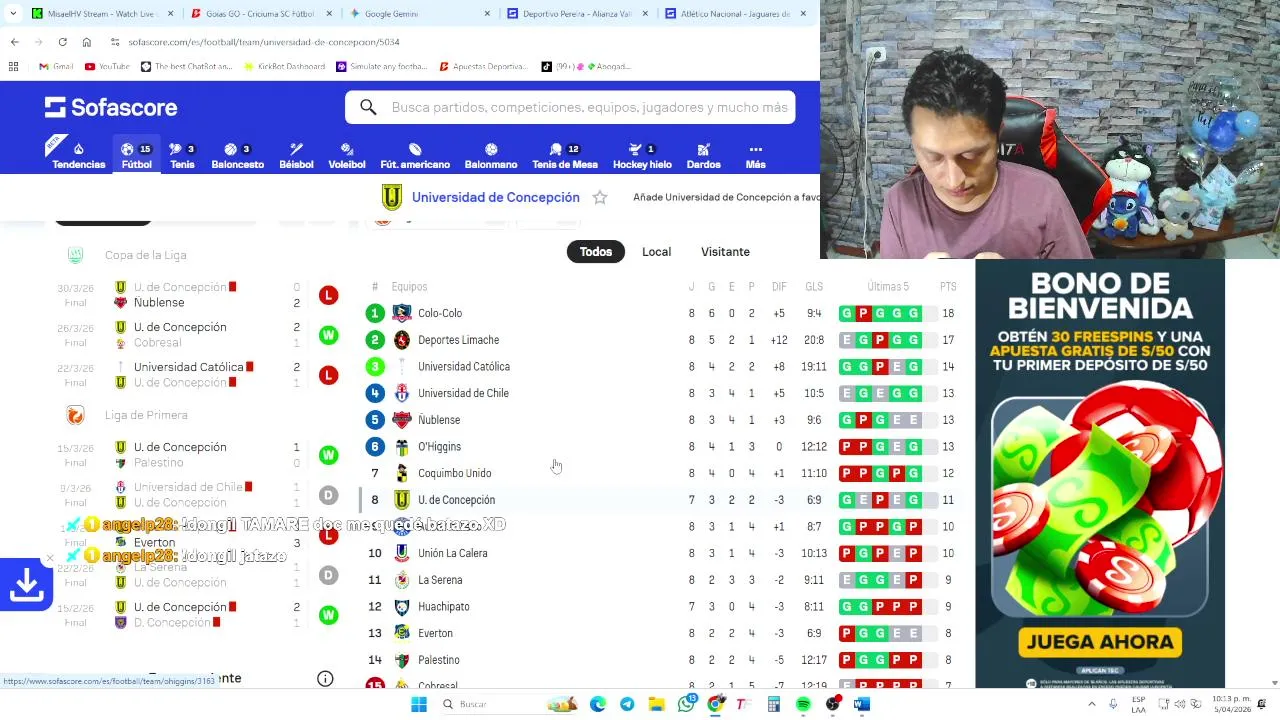Open the Béisbol sport icon
This screenshot has width=1280, height=720.
point(296,155)
